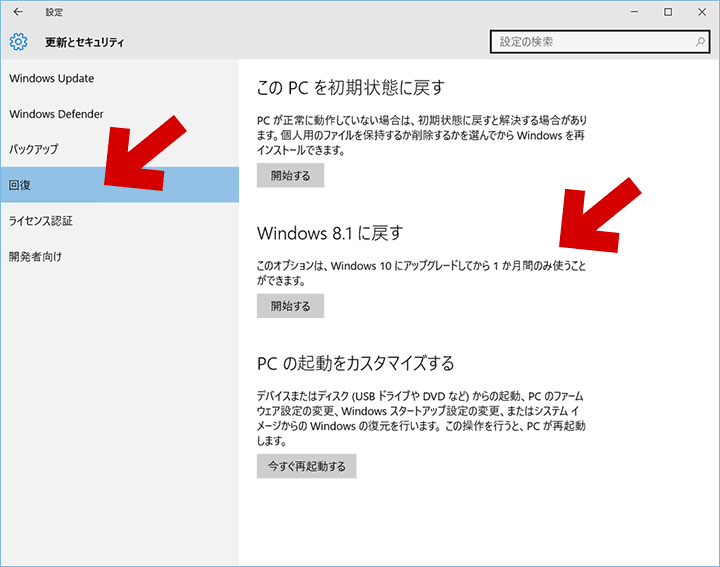Screen dimensions: 720x567
Task: Close the settings window
Action: tap(702, 12)
